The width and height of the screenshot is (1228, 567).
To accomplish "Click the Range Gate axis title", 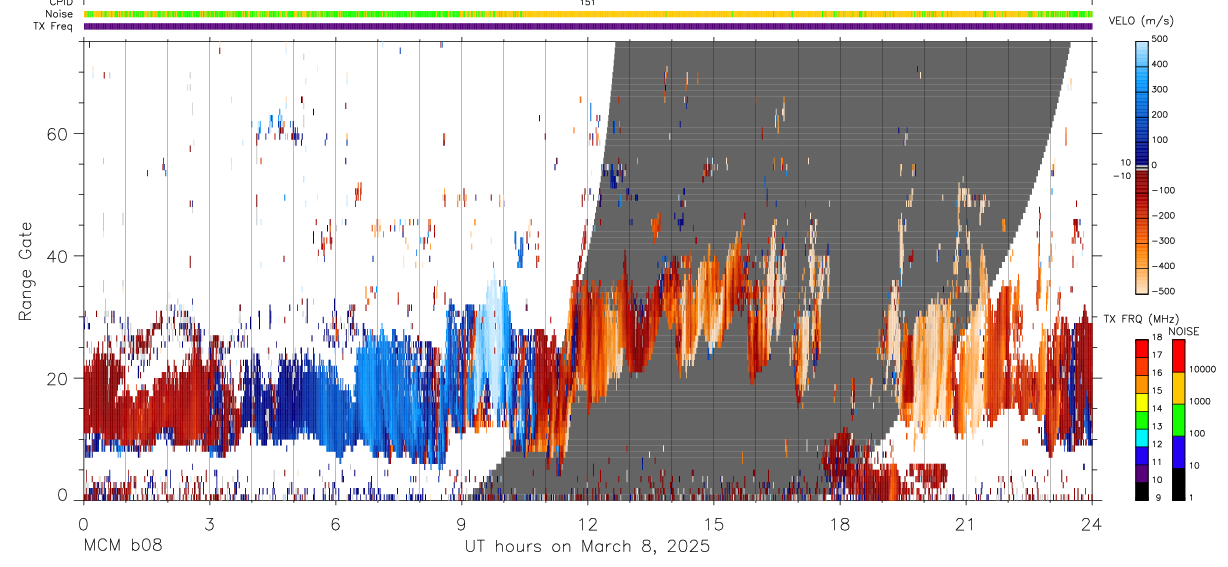I will tap(27, 272).
